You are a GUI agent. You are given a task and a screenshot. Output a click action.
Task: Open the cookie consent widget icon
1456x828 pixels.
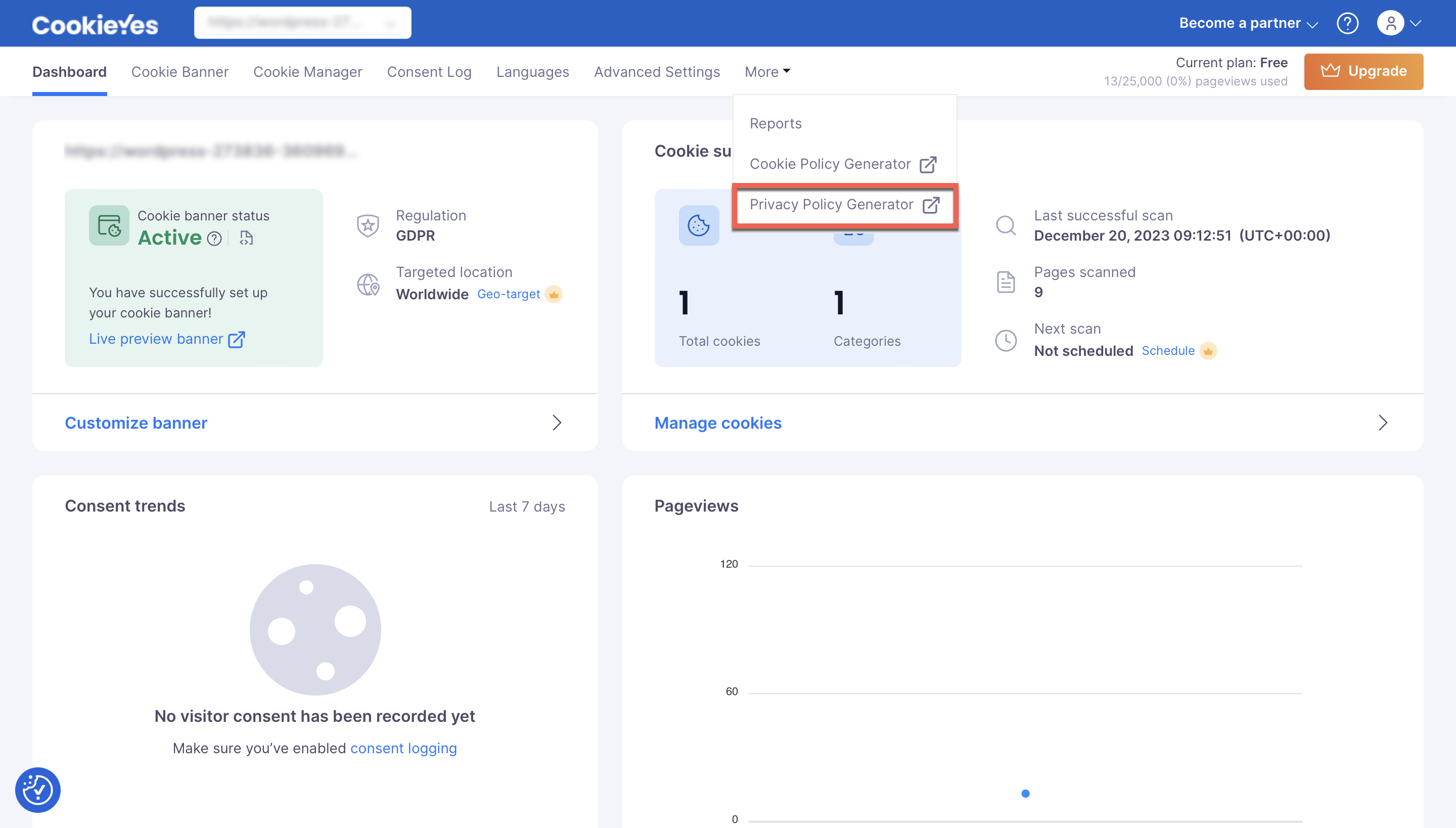coord(37,790)
